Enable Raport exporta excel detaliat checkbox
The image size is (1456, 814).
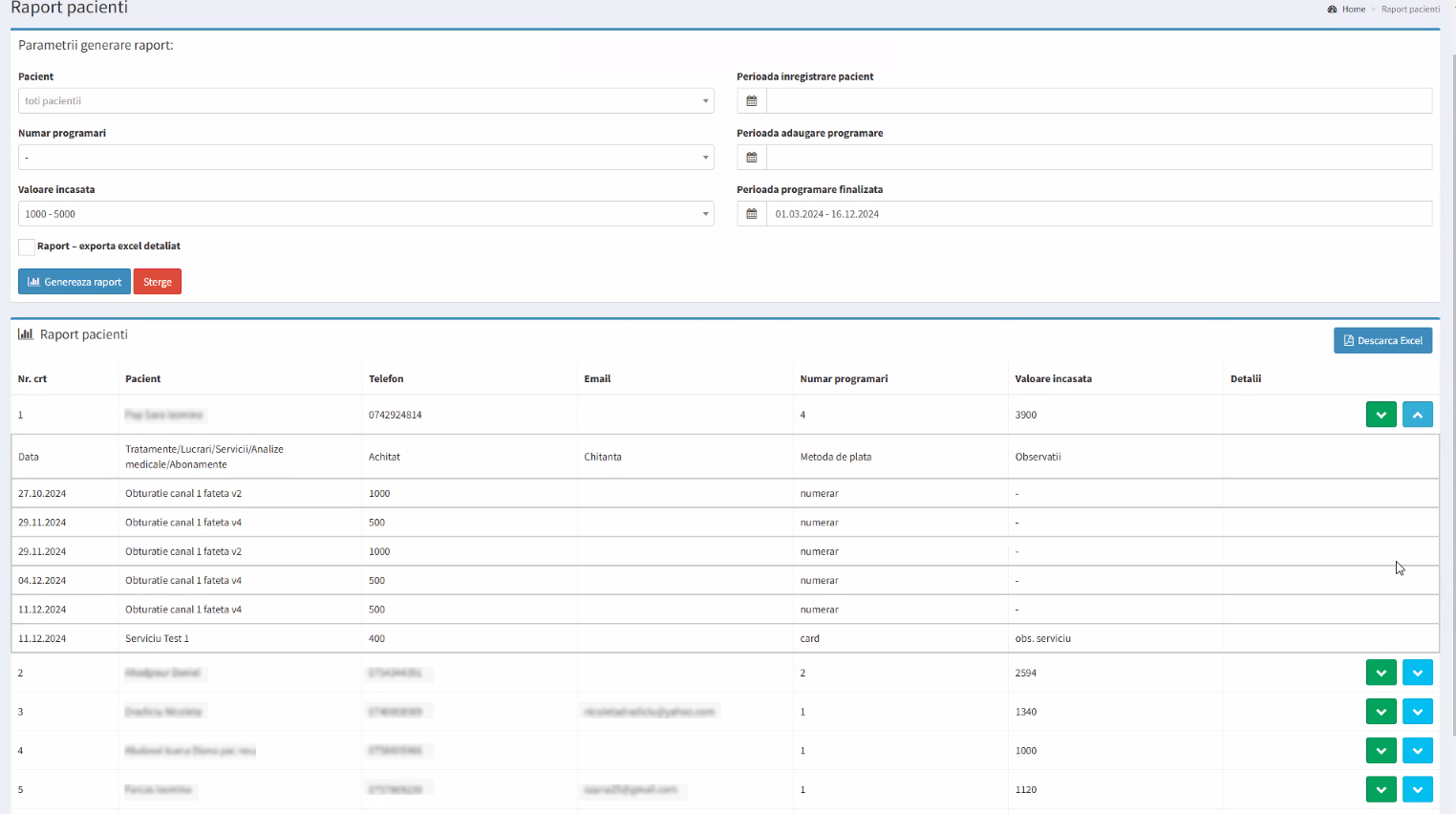pyautogui.click(x=27, y=247)
